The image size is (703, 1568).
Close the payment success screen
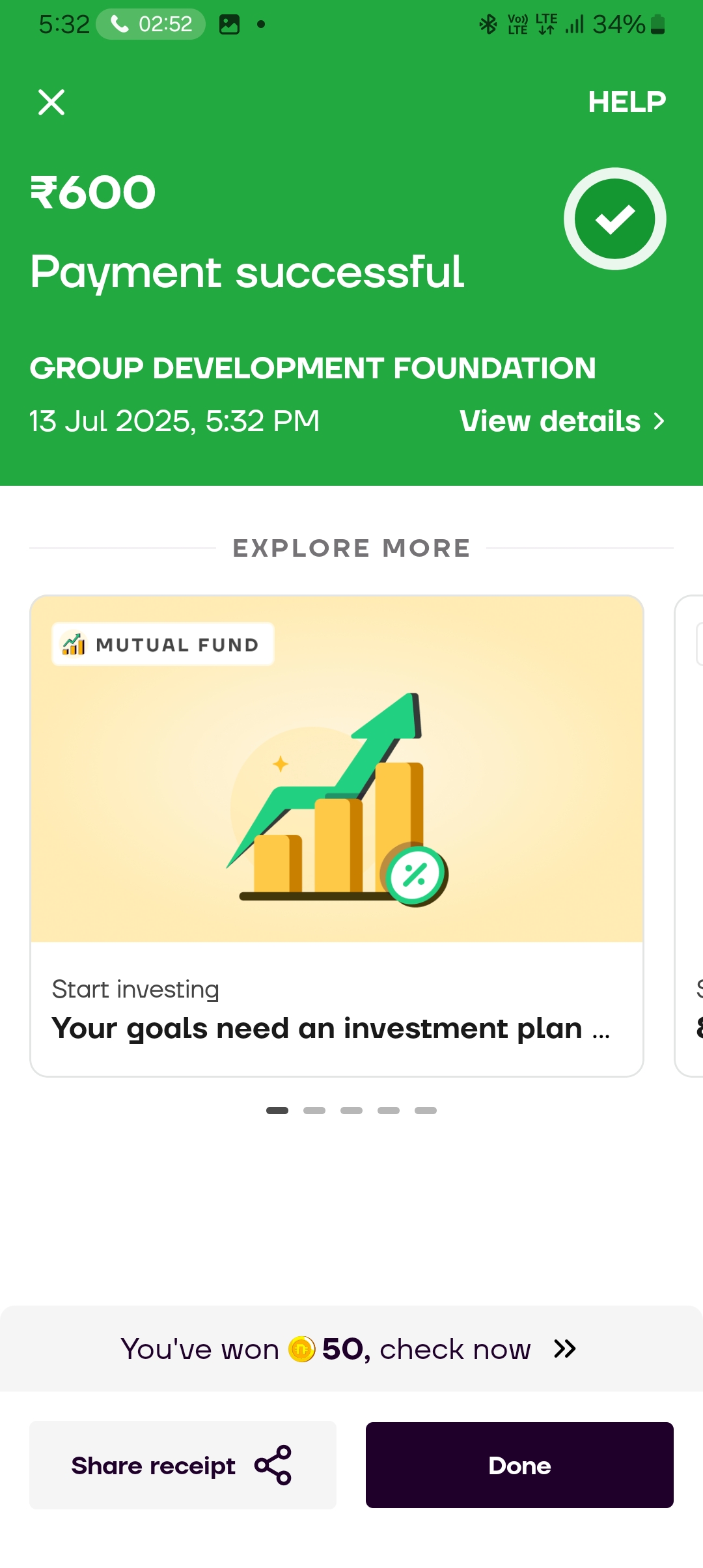coord(51,102)
